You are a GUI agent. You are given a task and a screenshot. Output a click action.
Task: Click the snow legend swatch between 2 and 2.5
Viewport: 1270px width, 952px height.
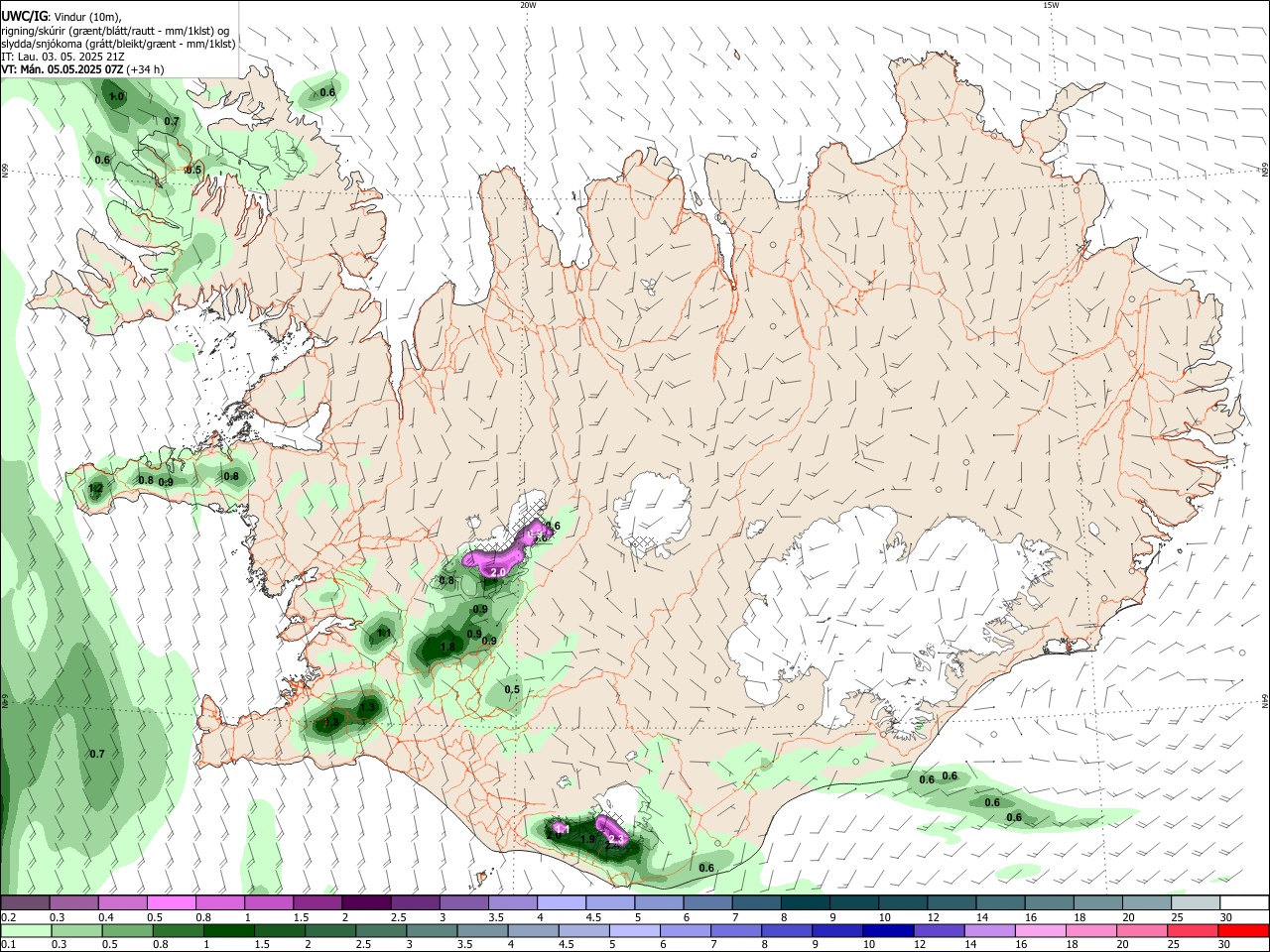click(365, 902)
